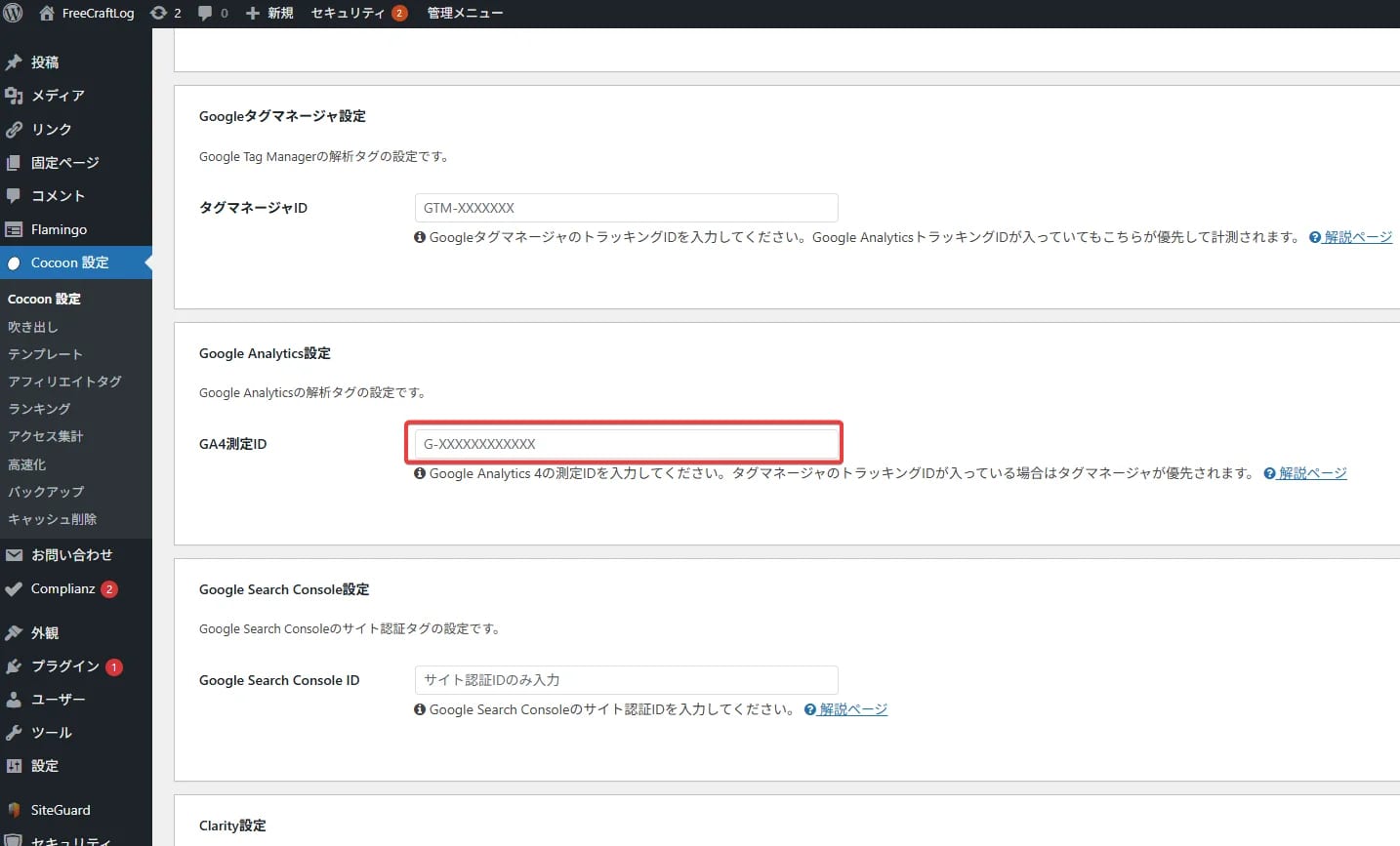
Task: Click the タグマネージャID GTM input box
Action: [x=624, y=207]
